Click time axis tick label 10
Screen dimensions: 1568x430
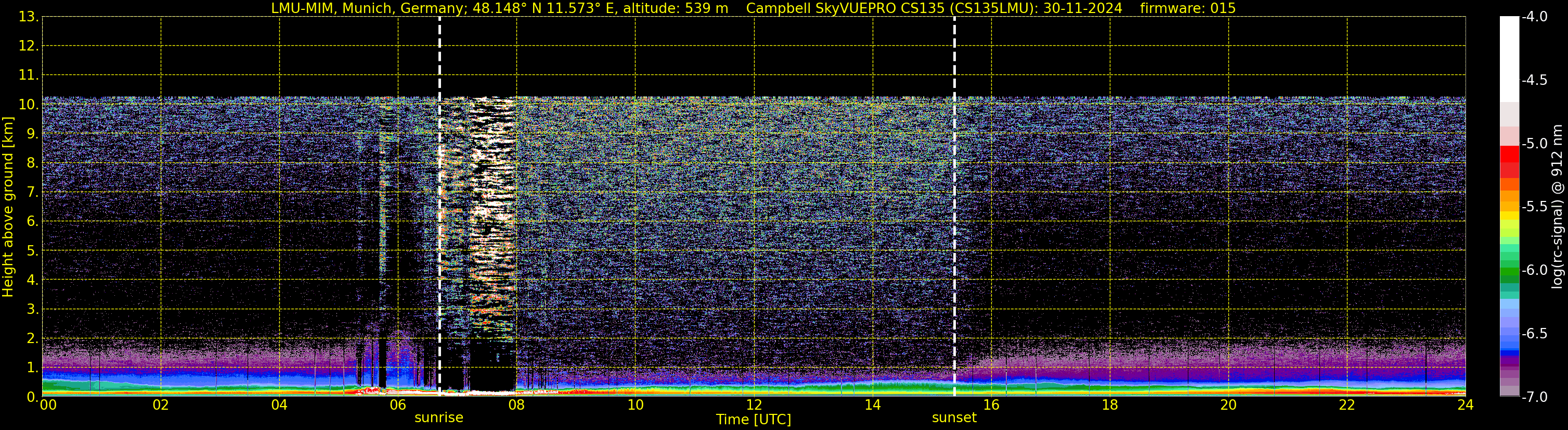click(636, 405)
